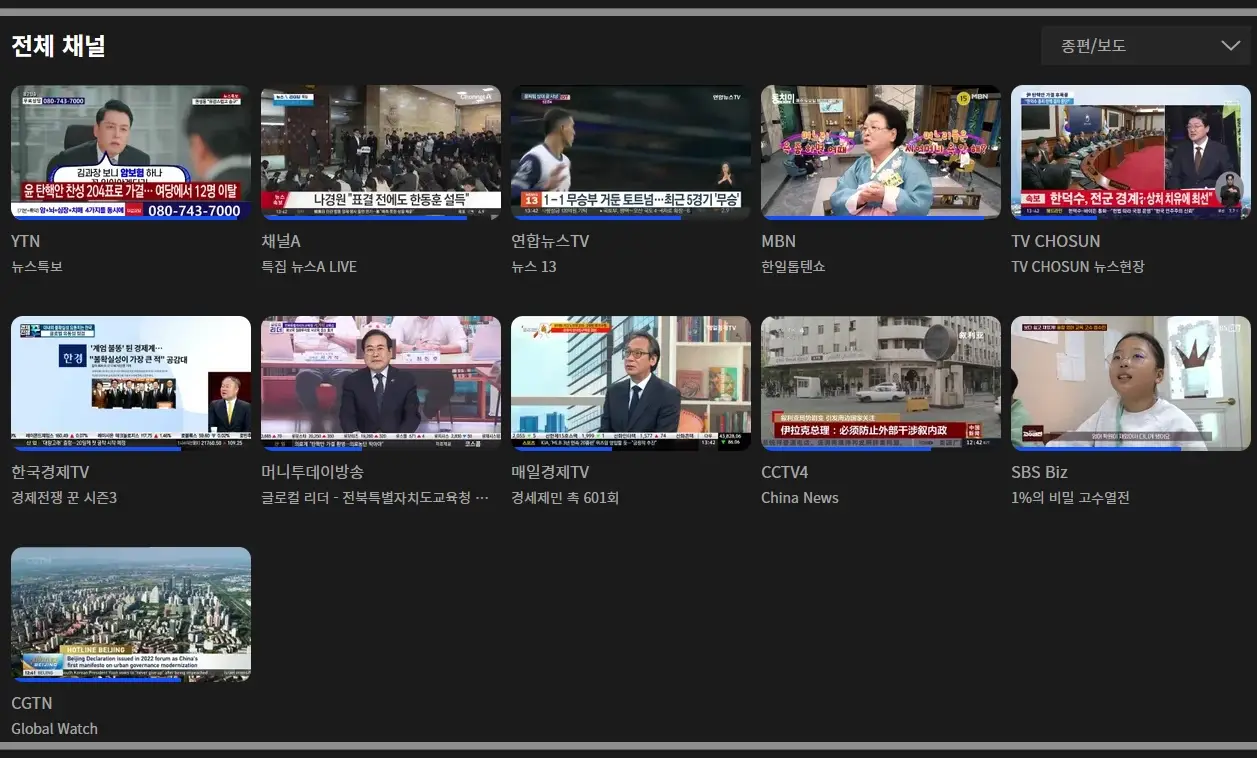Screen dimensions: 1257x758
Task: Click the YTN channel name link
Action: click(x=25, y=241)
